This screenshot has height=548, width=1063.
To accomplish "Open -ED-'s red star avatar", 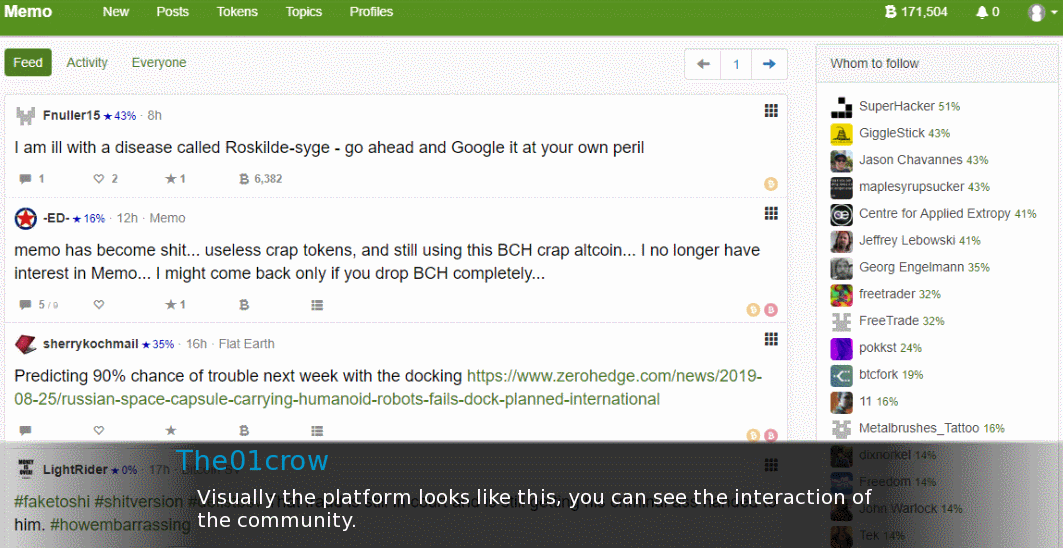I will click(x=25, y=218).
